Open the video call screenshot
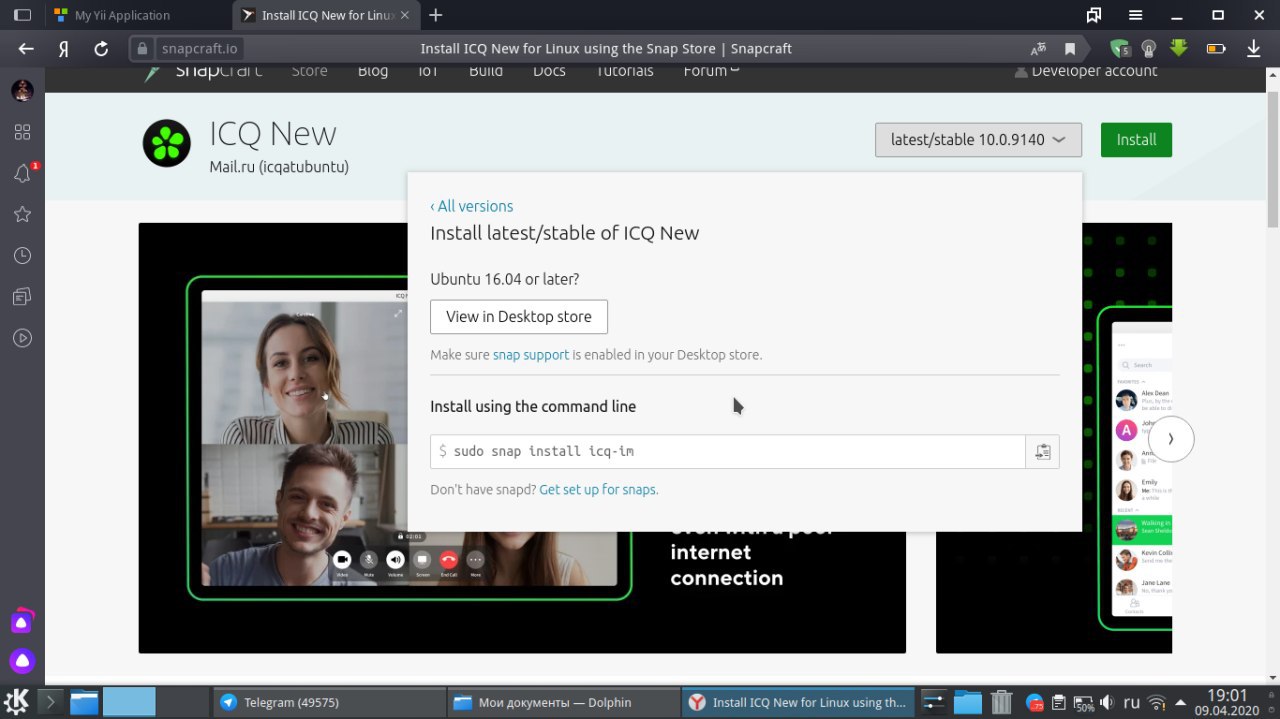This screenshot has height=719, width=1280. pyautogui.click(x=522, y=438)
